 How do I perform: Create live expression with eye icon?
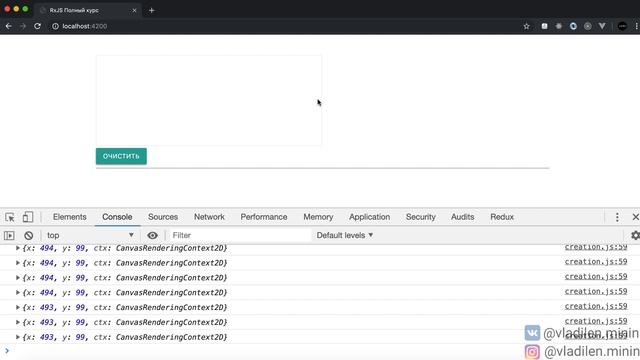tap(152, 236)
